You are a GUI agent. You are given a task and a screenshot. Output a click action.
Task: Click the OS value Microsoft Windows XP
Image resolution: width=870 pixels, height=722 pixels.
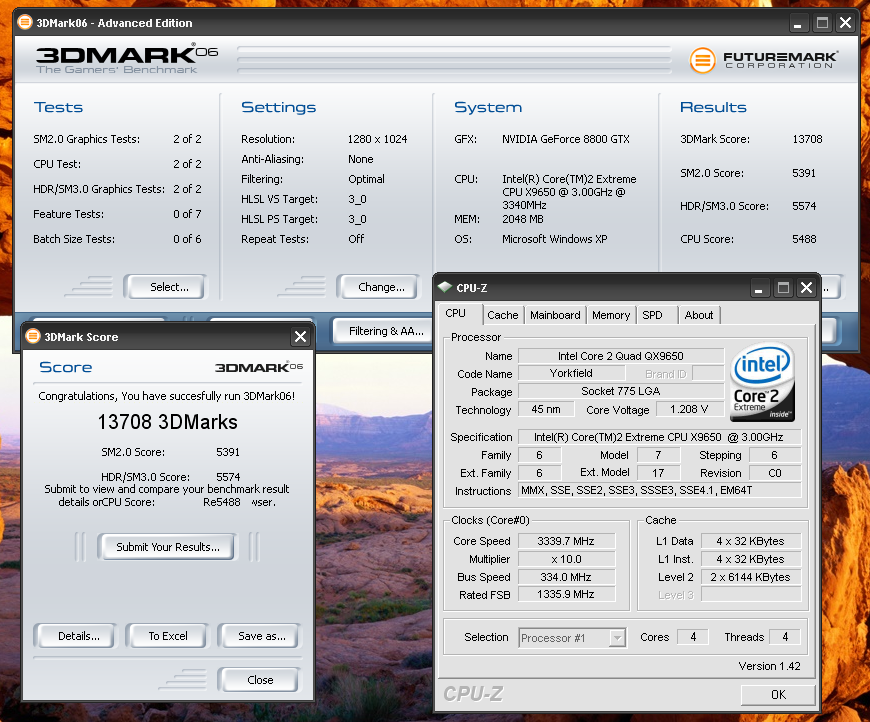(x=555, y=239)
